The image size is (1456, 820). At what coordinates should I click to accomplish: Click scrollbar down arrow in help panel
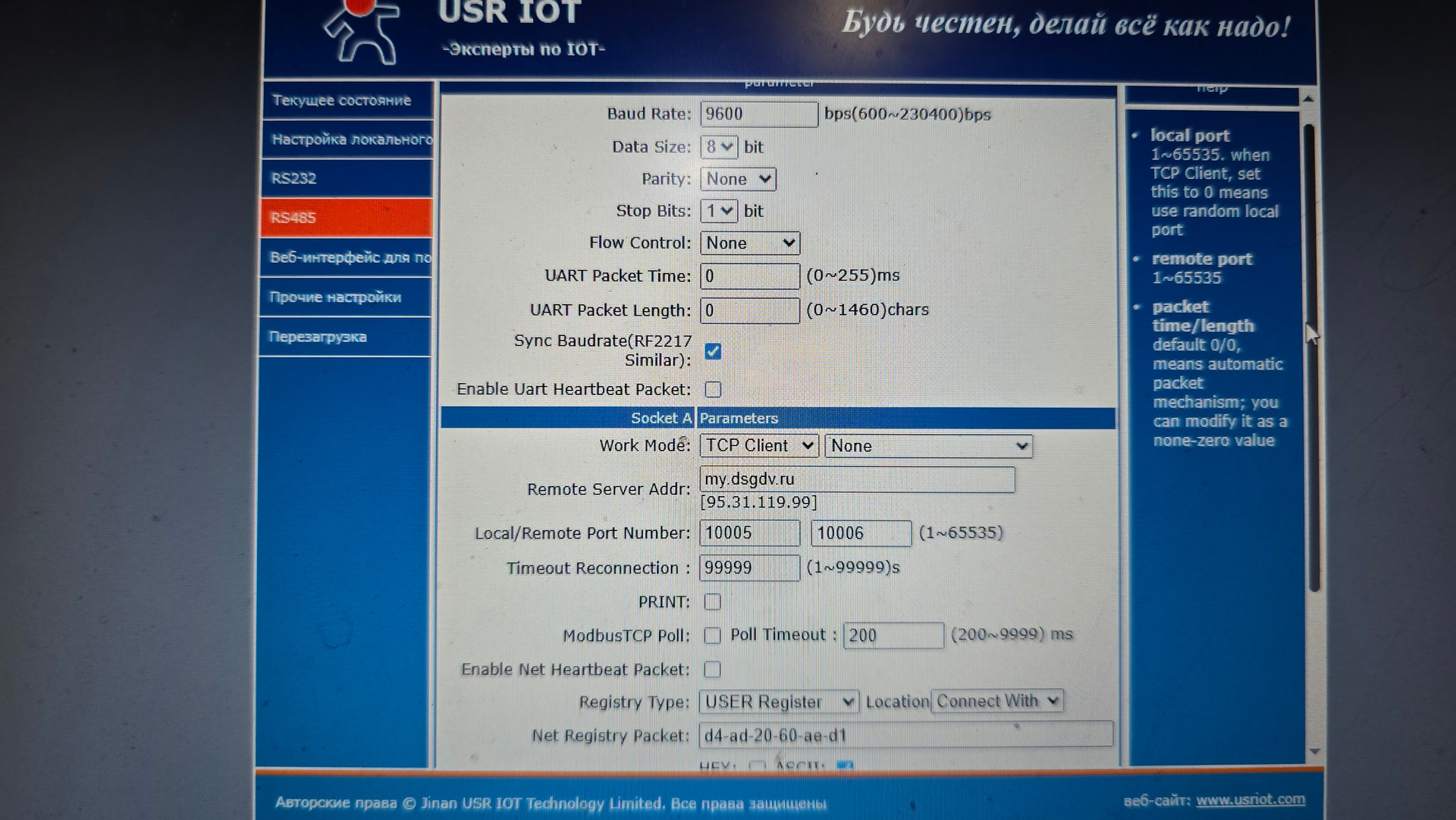tap(1314, 751)
